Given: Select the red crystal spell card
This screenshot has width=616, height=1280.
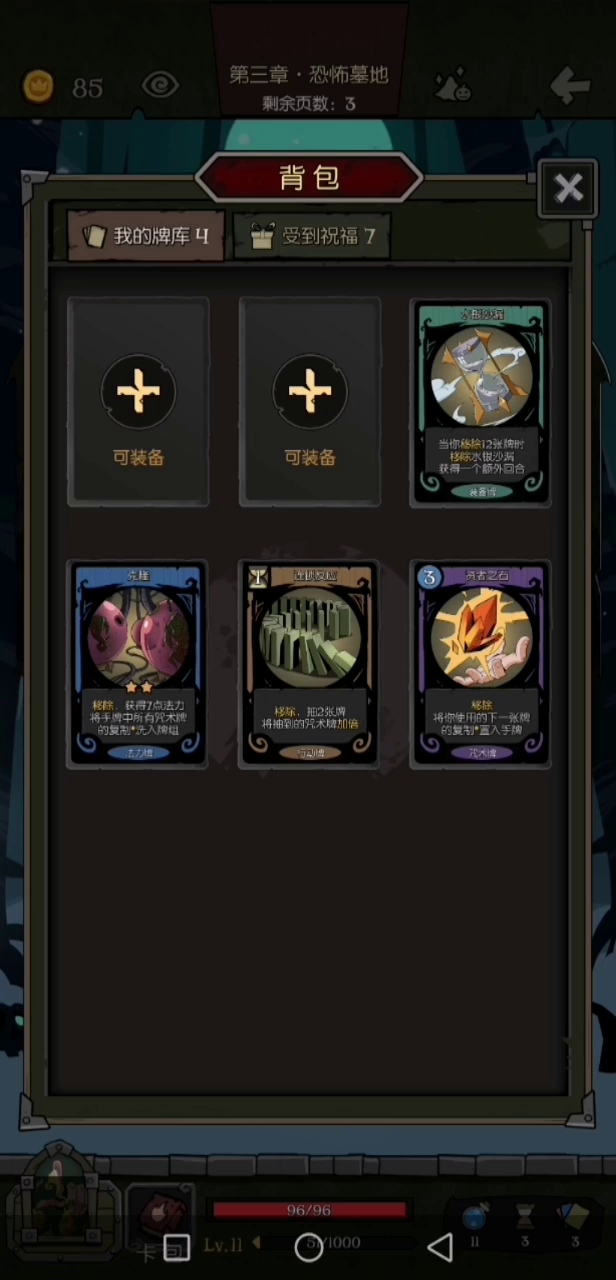Looking at the screenshot, I should (481, 664).
